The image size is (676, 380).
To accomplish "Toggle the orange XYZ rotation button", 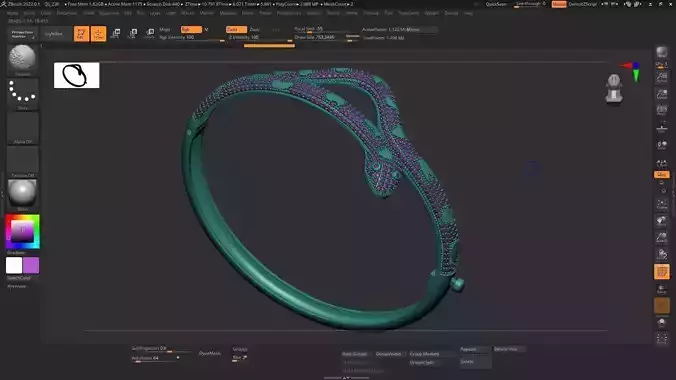I will click(x=661, y=174).
